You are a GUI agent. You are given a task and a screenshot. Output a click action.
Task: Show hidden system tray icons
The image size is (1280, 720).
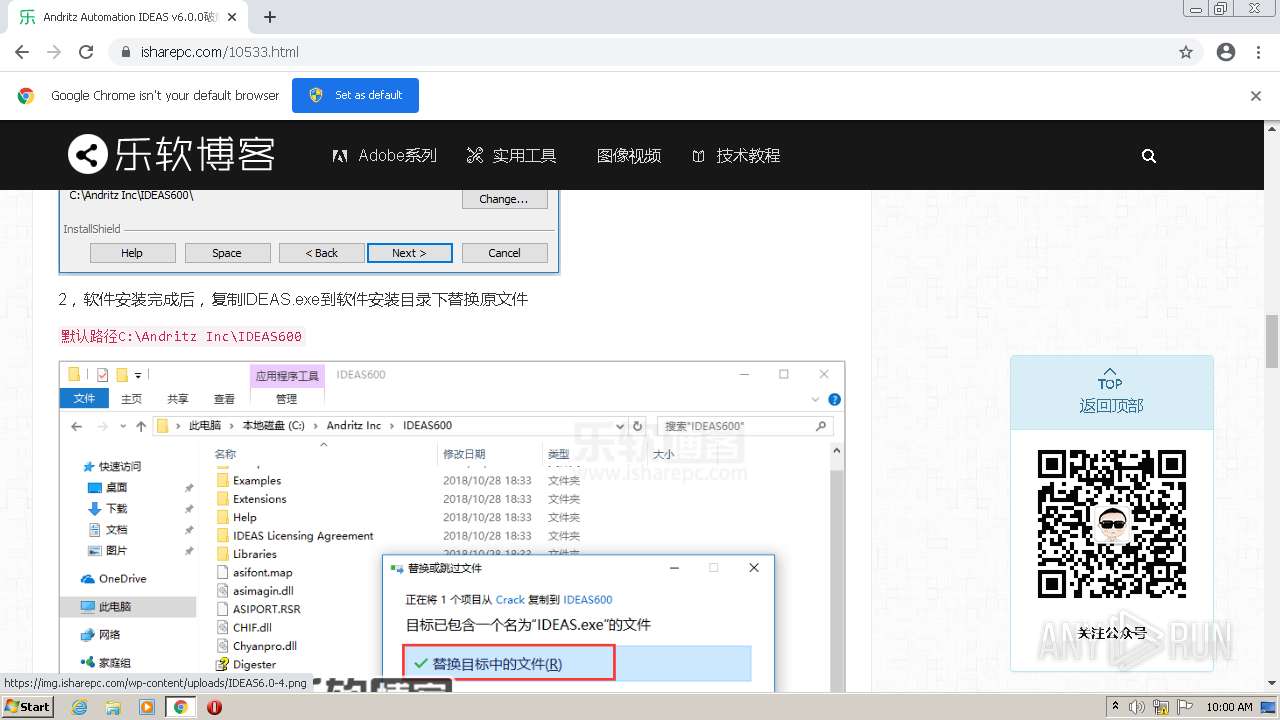(1115, 707)
